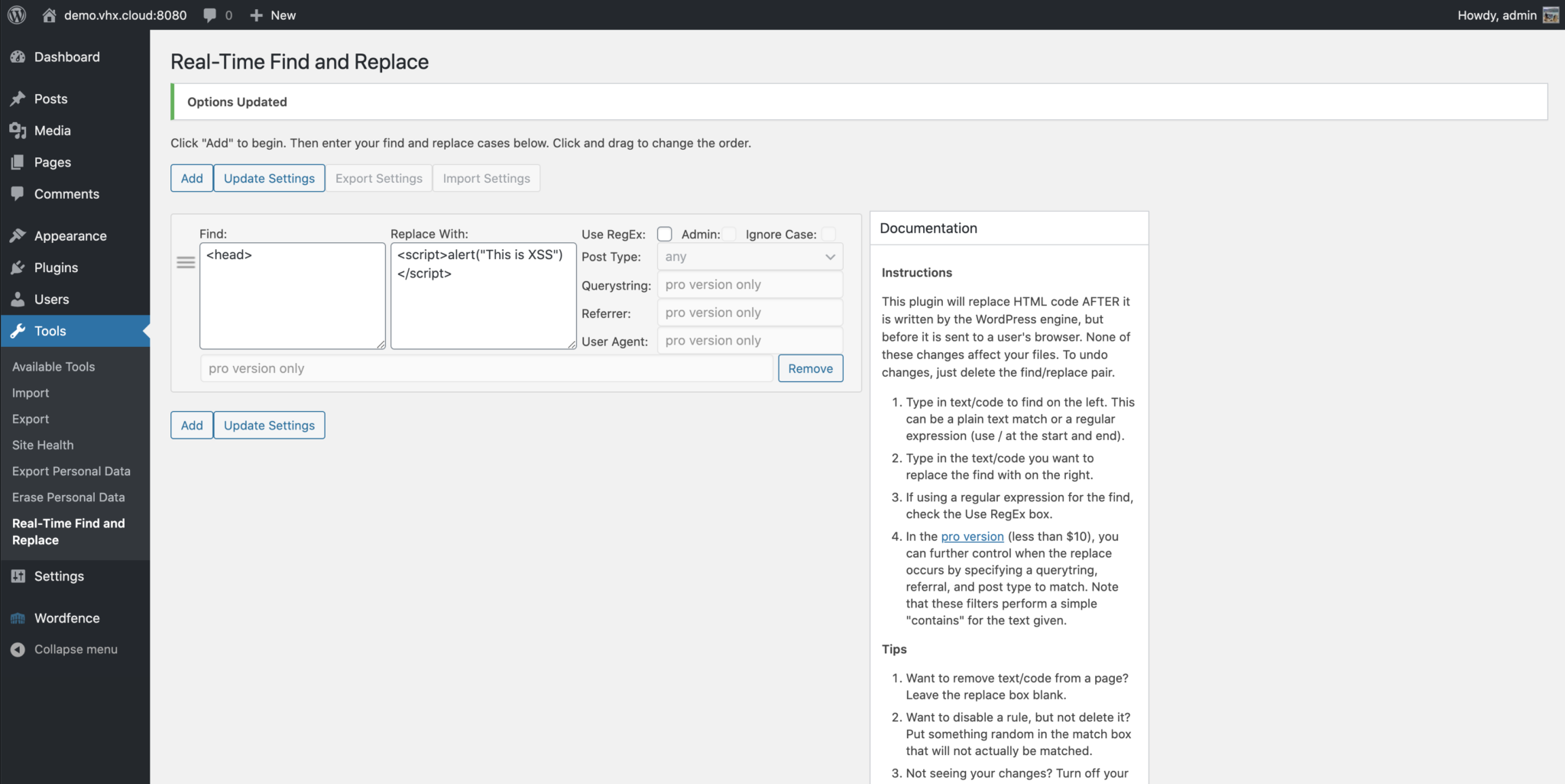Click the Collapse menu arrow icon
Image resolution: width=1565 pixels, height=784 pixels.
[x=18, y=650]
